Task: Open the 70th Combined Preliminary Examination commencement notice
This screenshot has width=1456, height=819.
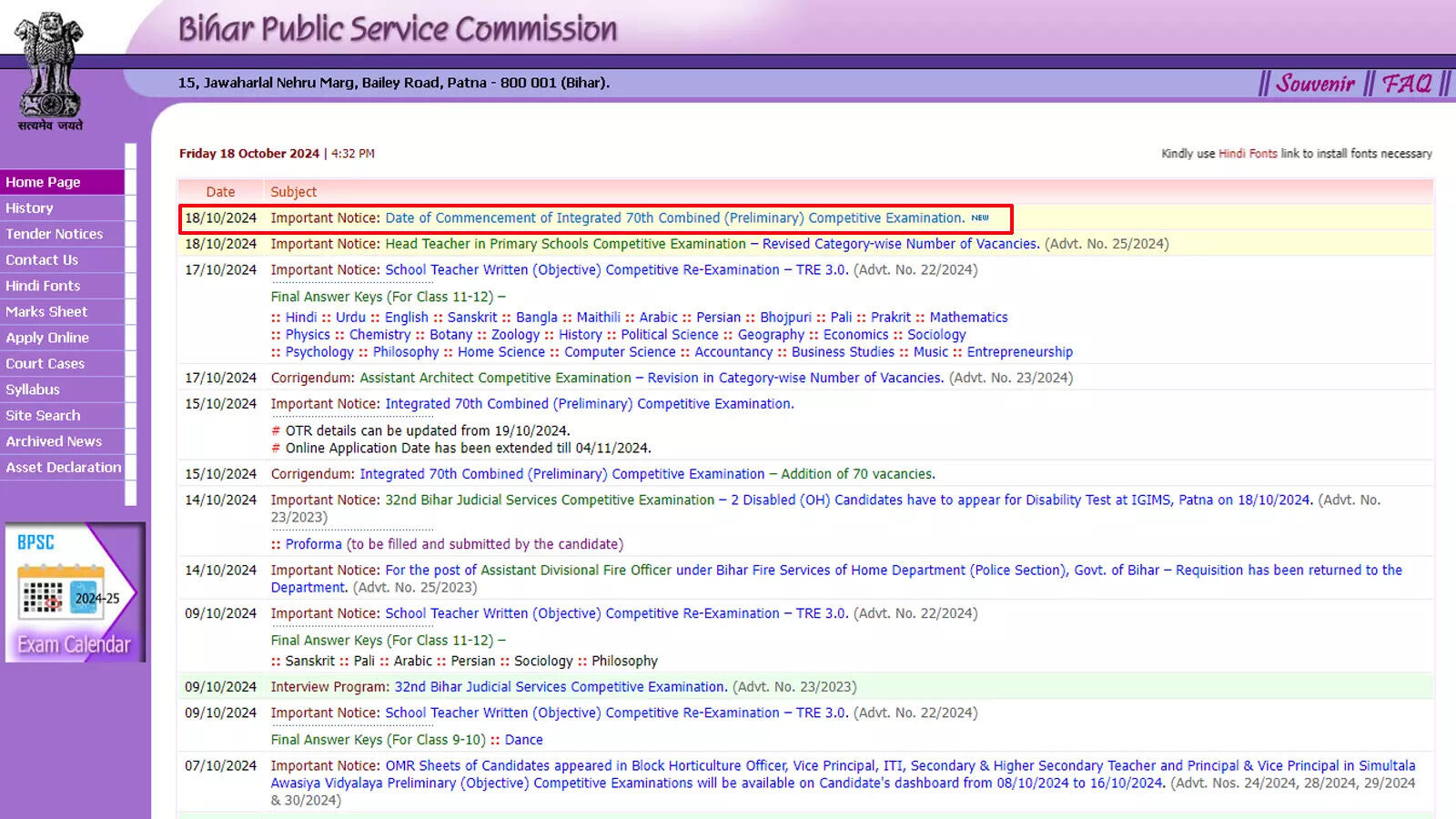Action: pyautogui.click(x=672, y=217)
